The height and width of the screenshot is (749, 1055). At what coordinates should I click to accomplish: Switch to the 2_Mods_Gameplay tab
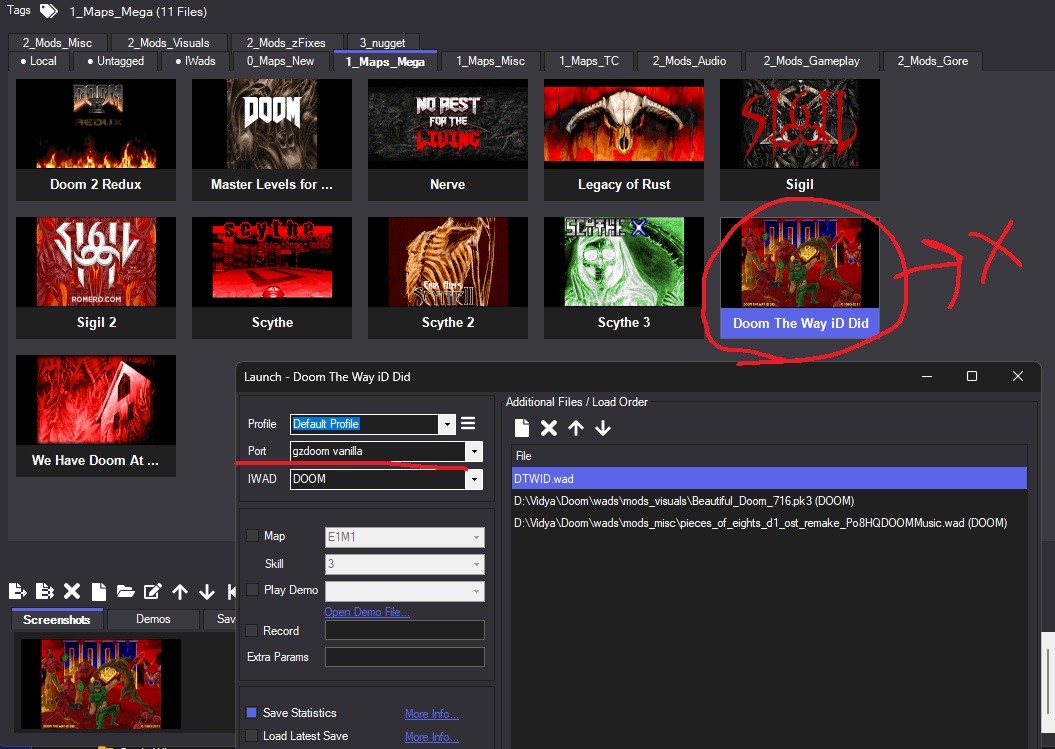(813, 61)
